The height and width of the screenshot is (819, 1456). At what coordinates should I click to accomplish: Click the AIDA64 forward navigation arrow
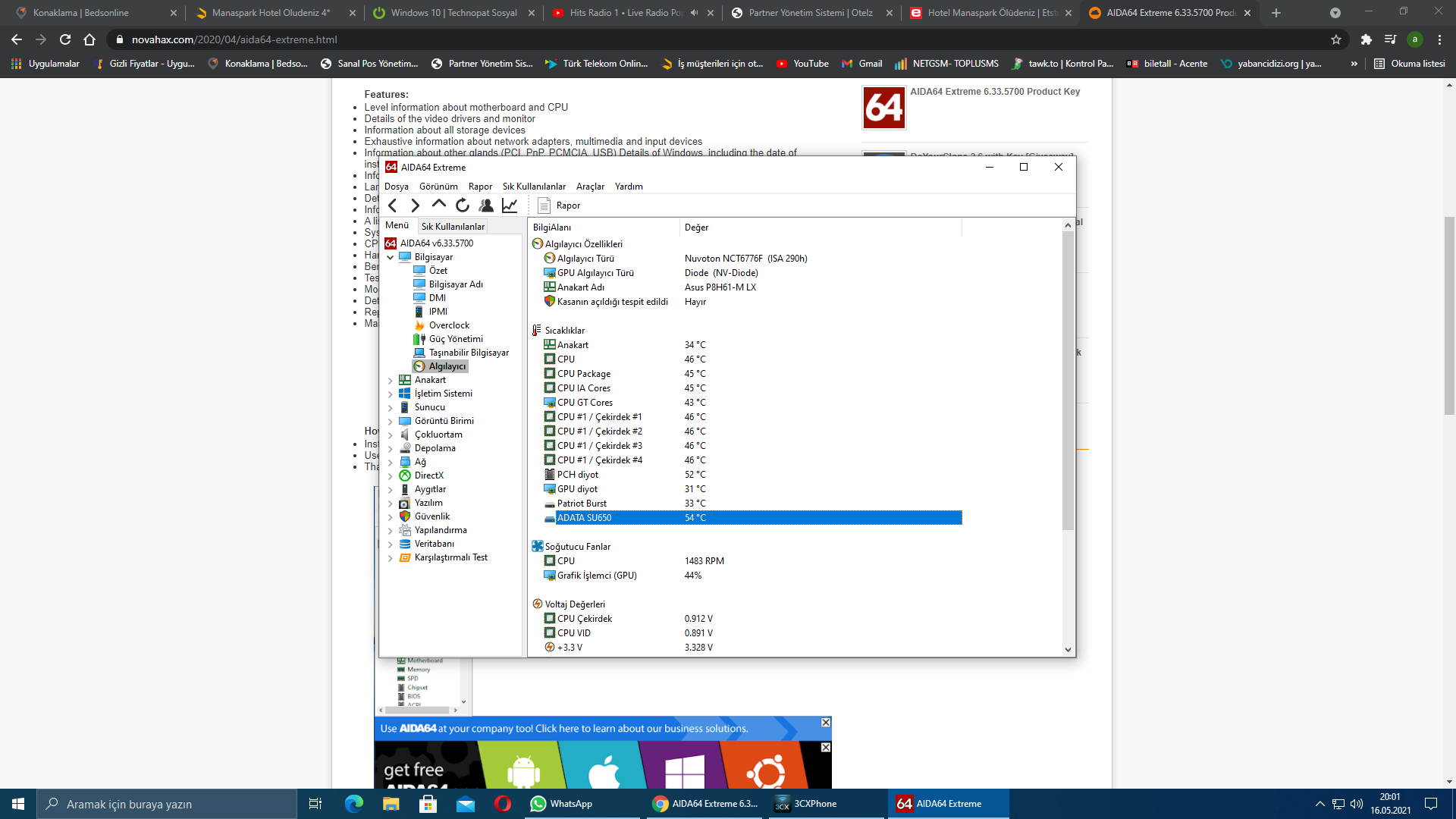415,206
